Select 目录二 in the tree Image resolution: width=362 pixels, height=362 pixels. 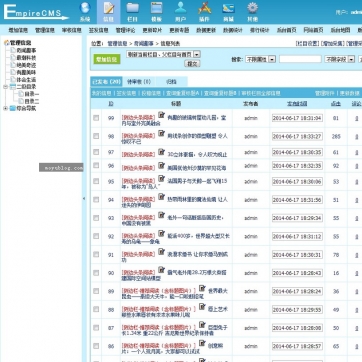32,101
